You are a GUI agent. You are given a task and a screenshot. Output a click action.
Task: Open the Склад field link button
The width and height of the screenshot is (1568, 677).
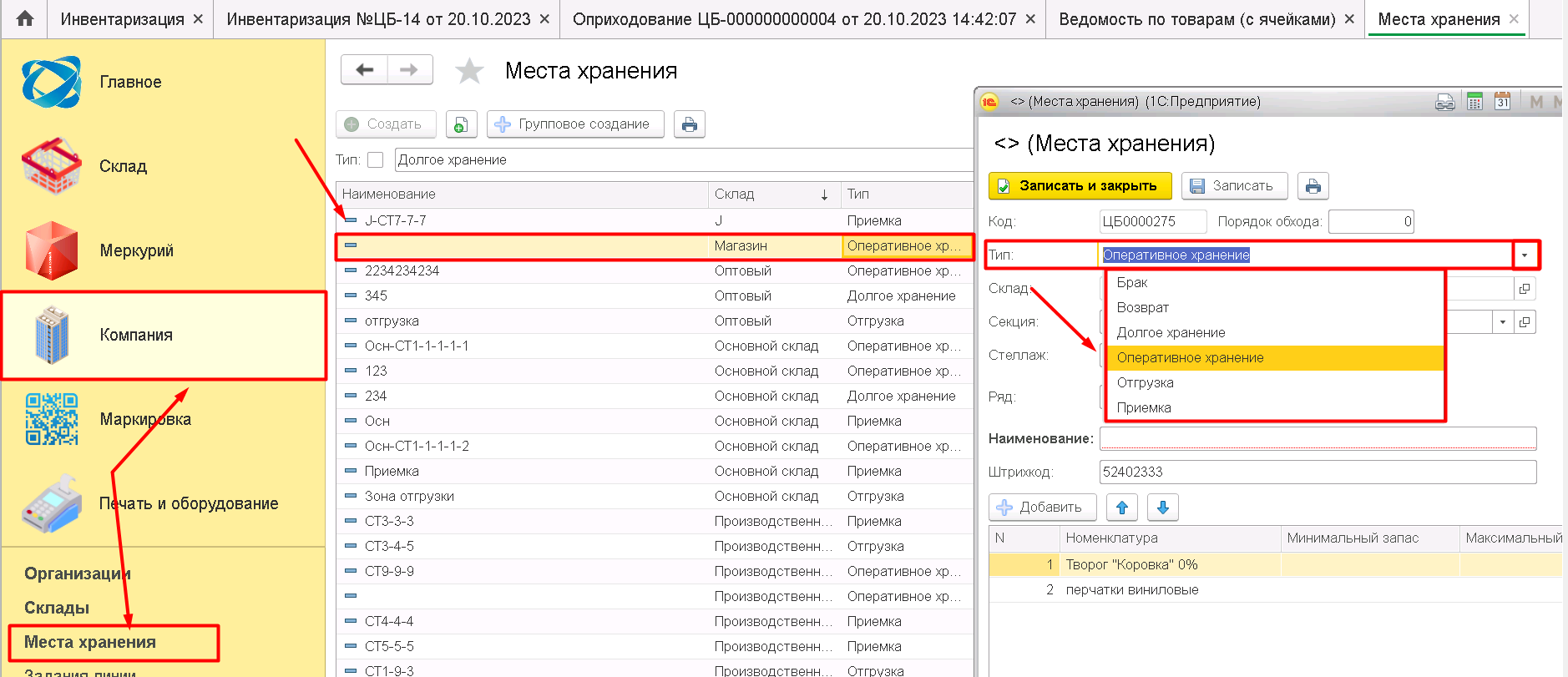(1525, 289)
